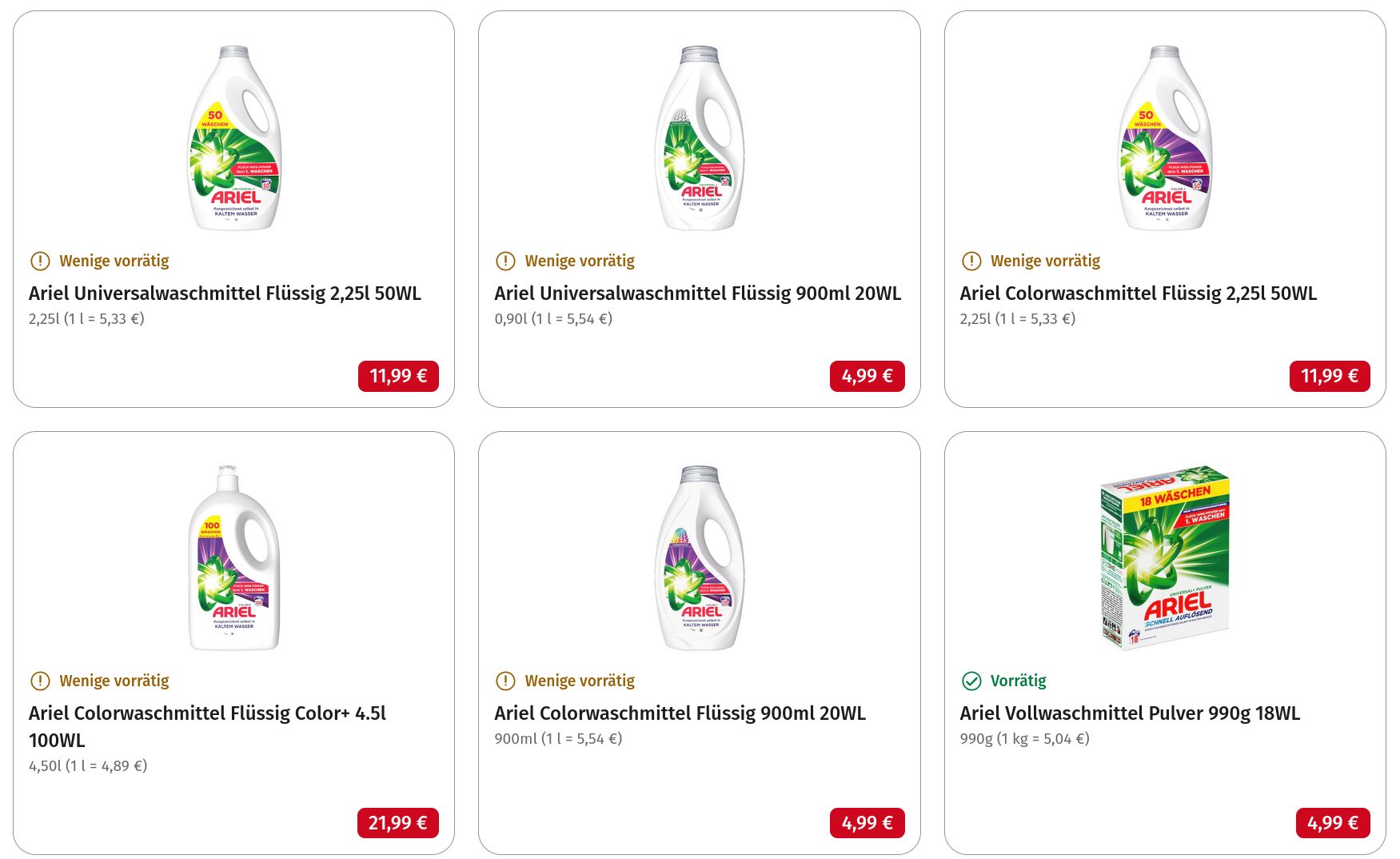Click the 21,99 € price badge
The width and height of the screenshot is (1400, 859).
[397, 823]
